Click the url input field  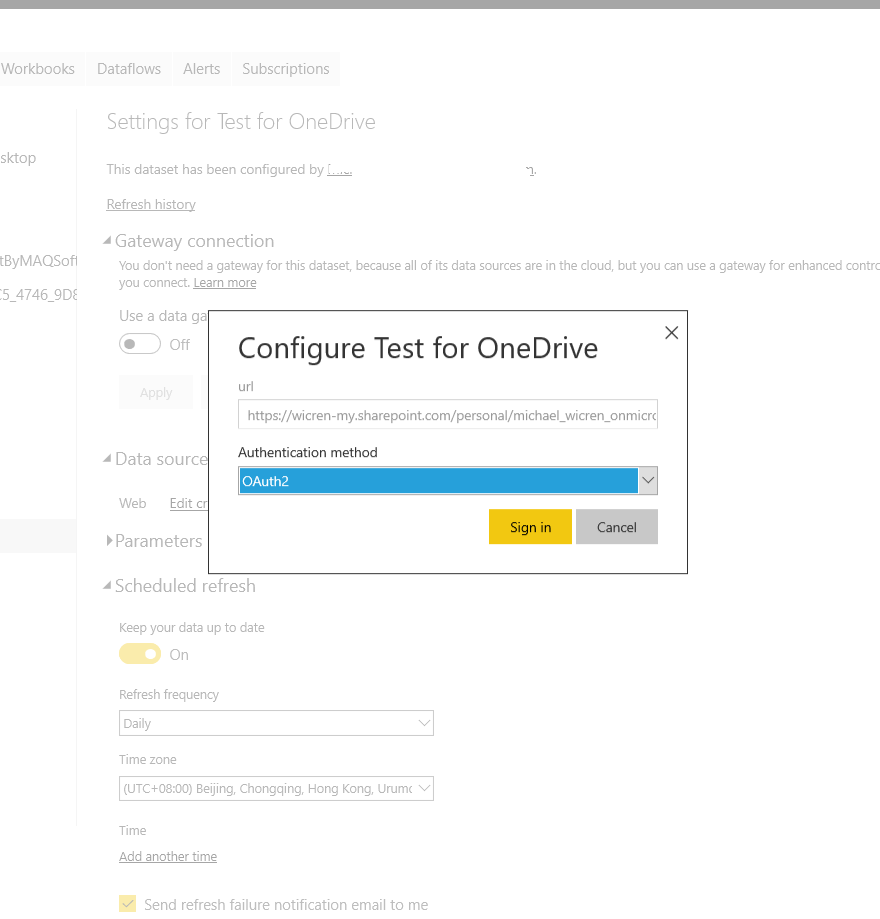[x=448, y=414]
